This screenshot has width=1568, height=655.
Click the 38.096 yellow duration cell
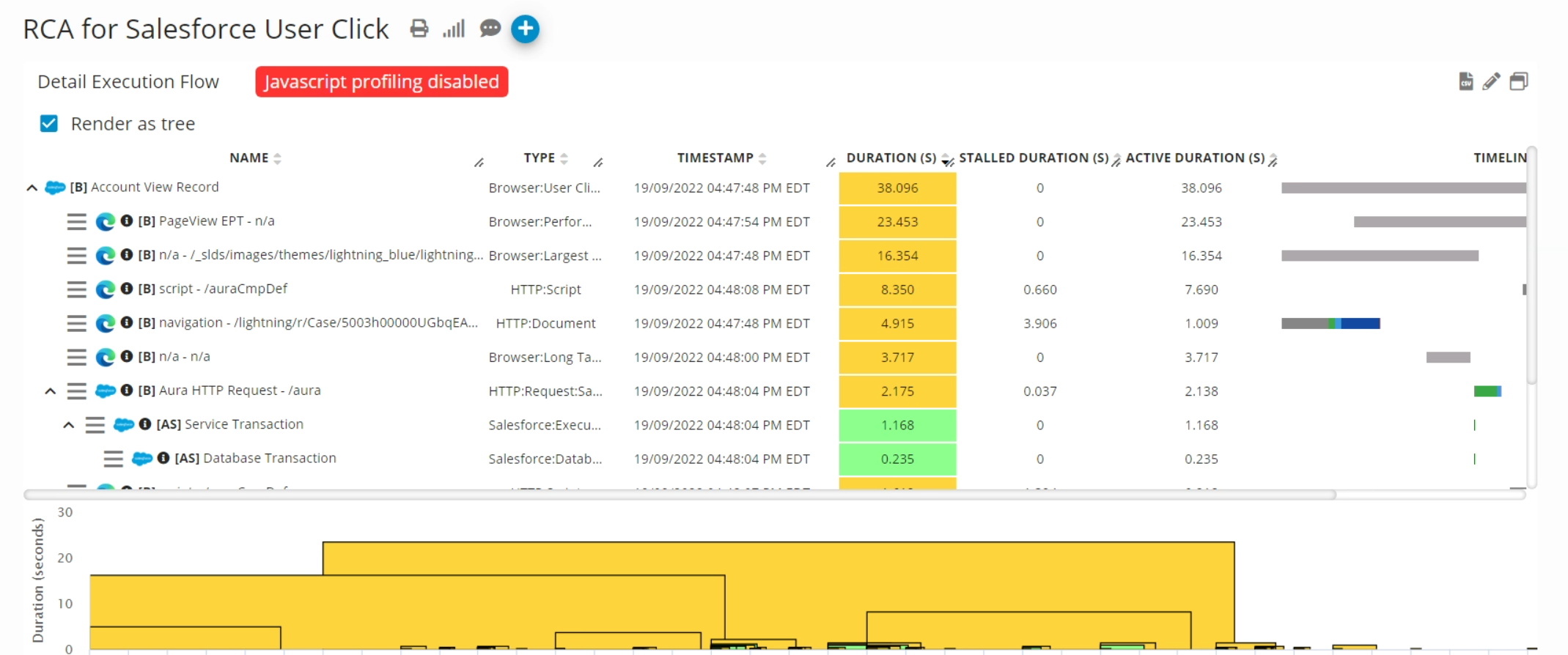click(897, 188)
